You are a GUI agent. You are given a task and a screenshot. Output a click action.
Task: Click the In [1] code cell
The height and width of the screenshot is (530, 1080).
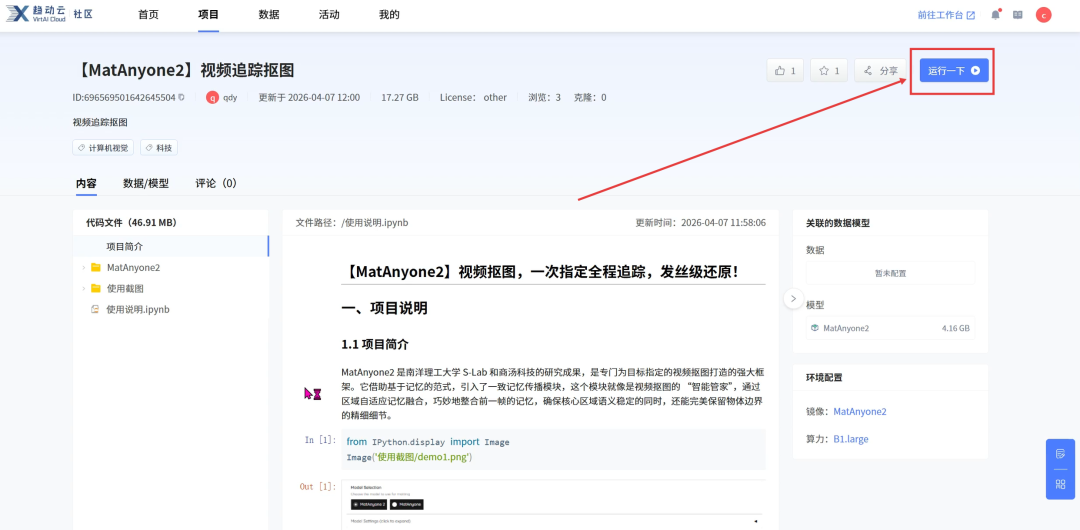click(x=553, y=449)
